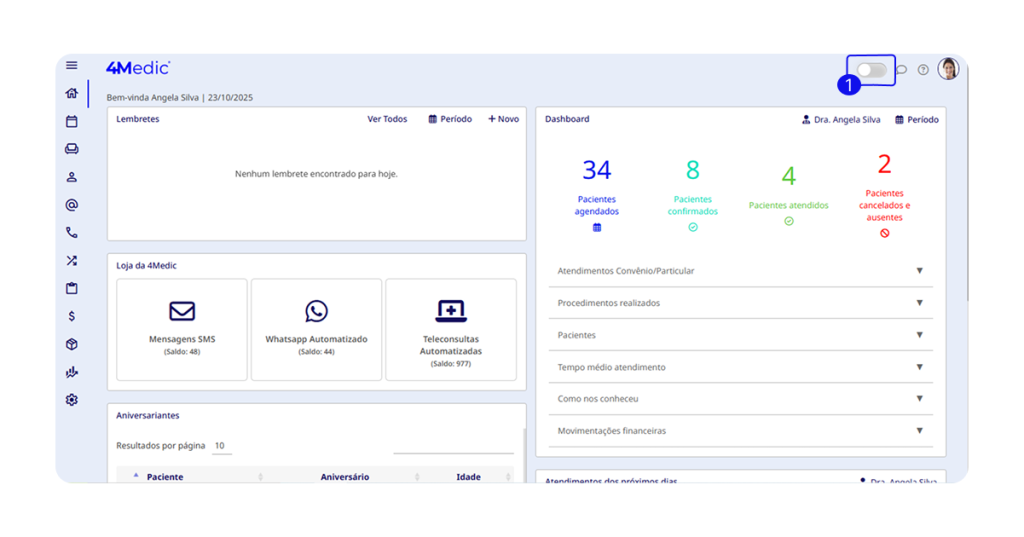
Task: Open Resultados por página dropdown
Action: tap(221, 446)
